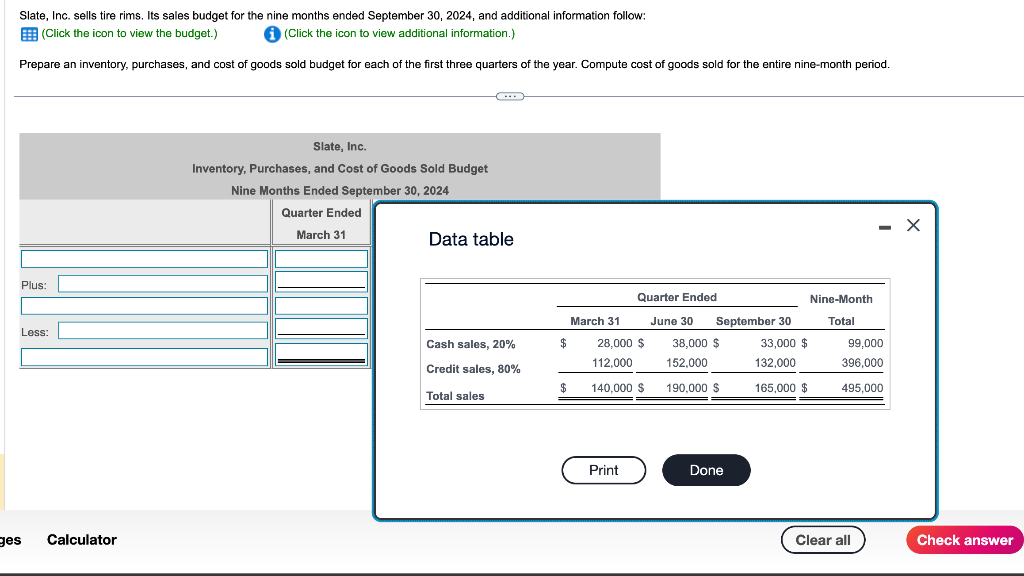
Task: Select Less row March 31 amount field
Action: coord(321,328)
